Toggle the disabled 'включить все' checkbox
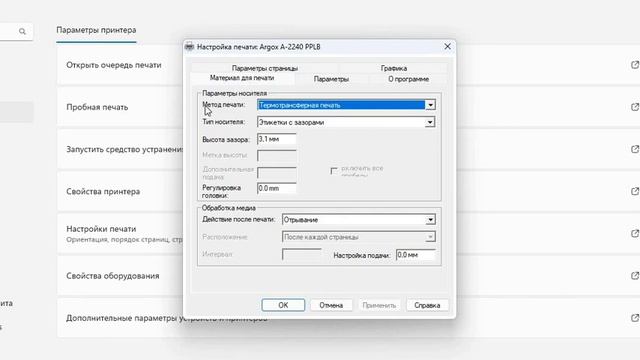 (x=334, y=171)
